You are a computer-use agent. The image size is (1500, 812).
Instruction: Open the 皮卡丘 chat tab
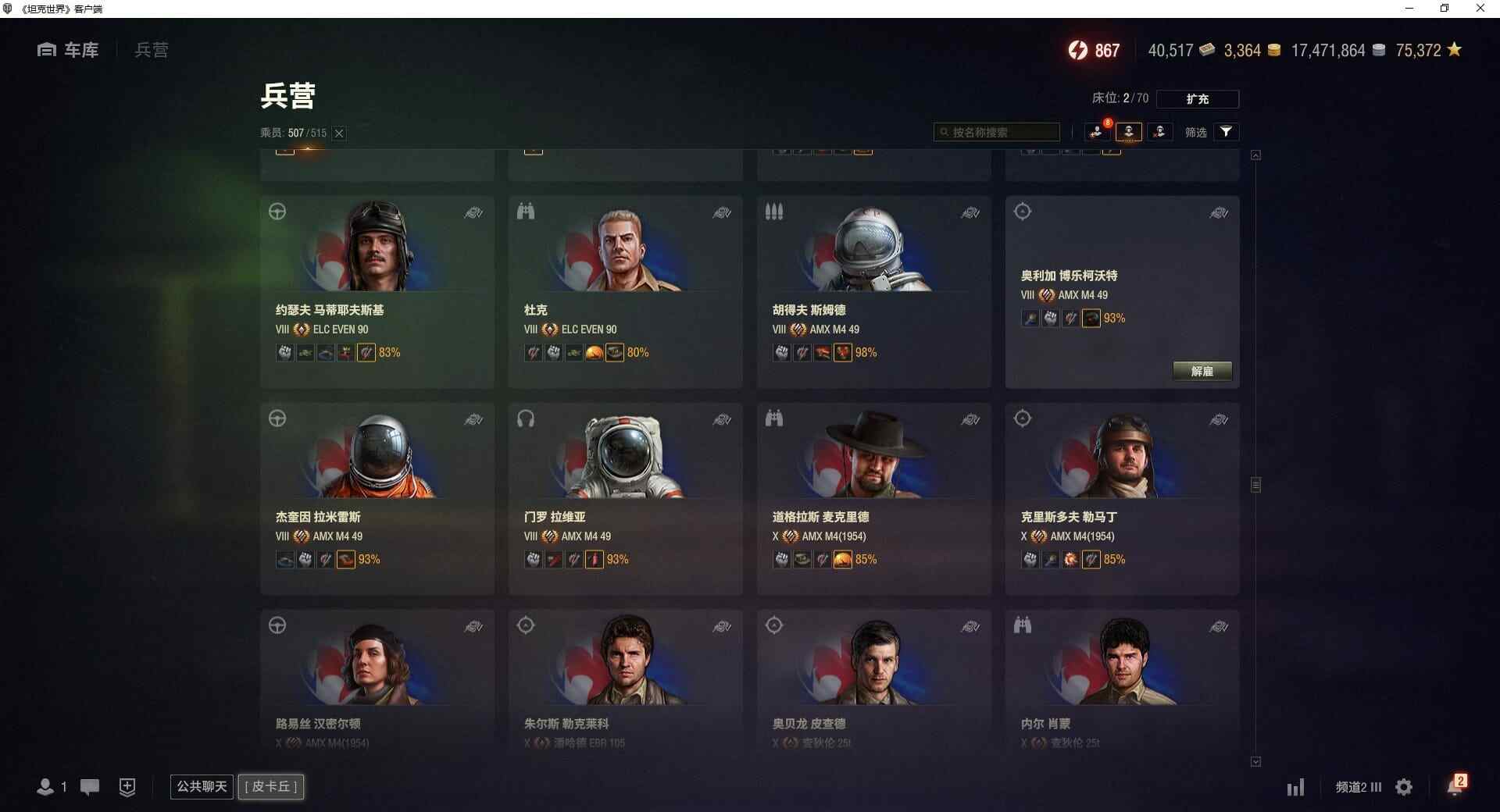pos(271,786)
